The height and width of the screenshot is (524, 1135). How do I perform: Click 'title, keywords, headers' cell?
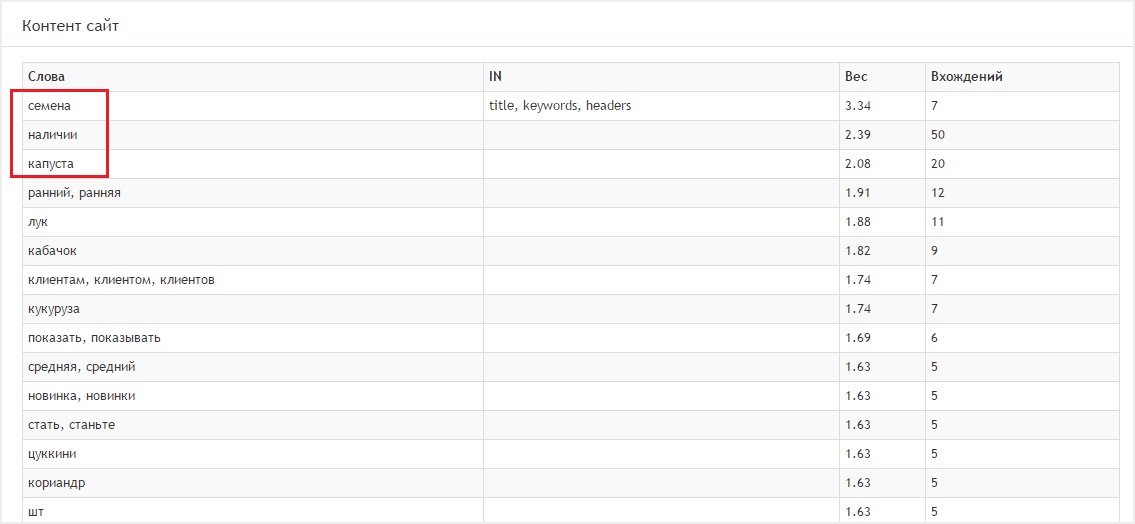click(x=560, y=105)
